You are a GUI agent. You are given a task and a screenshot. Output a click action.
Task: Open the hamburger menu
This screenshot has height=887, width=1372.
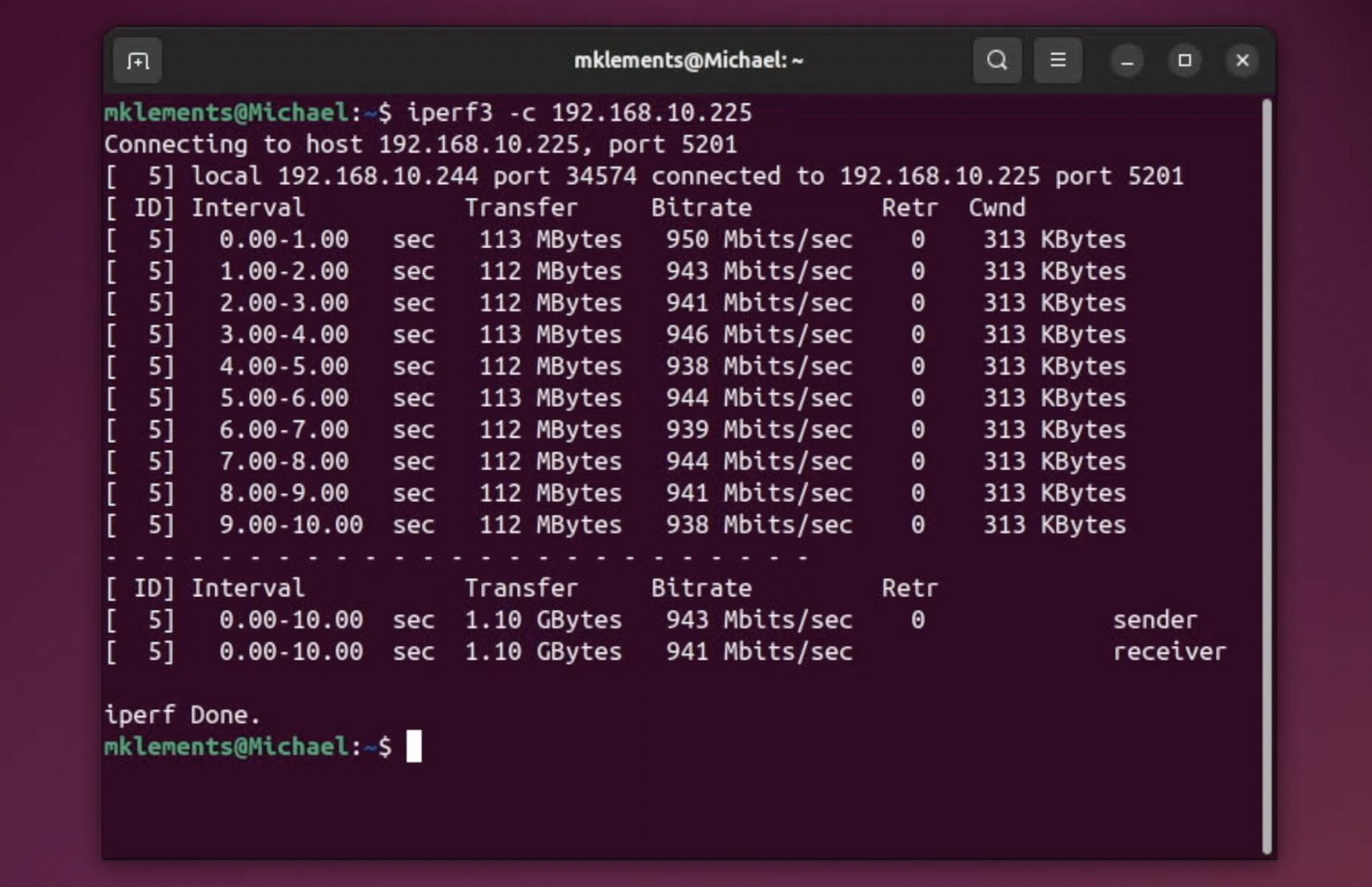[x=1057, y=61]
